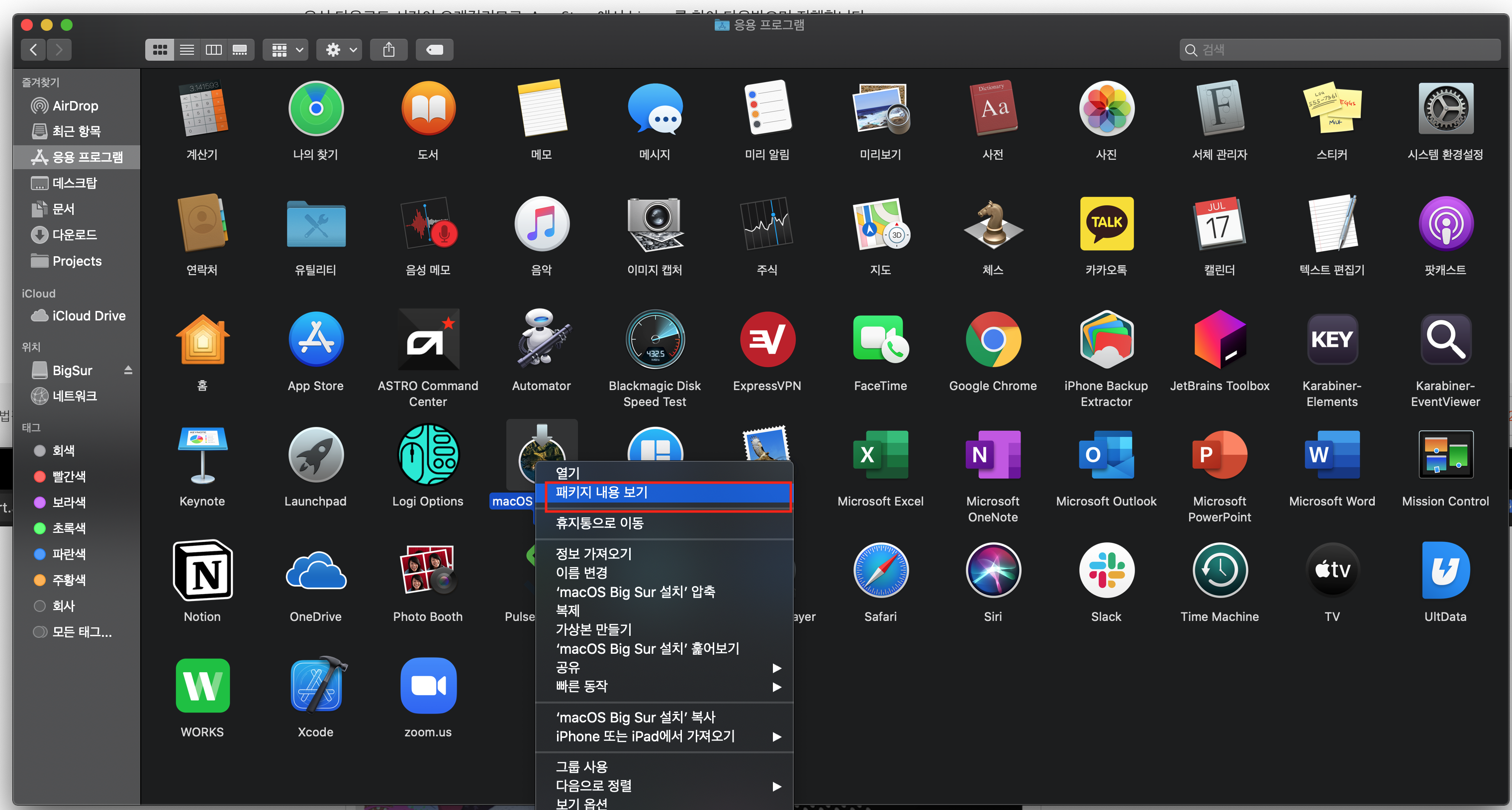
Task: Open the gear action dropdown menu
Action: (340, 50)
